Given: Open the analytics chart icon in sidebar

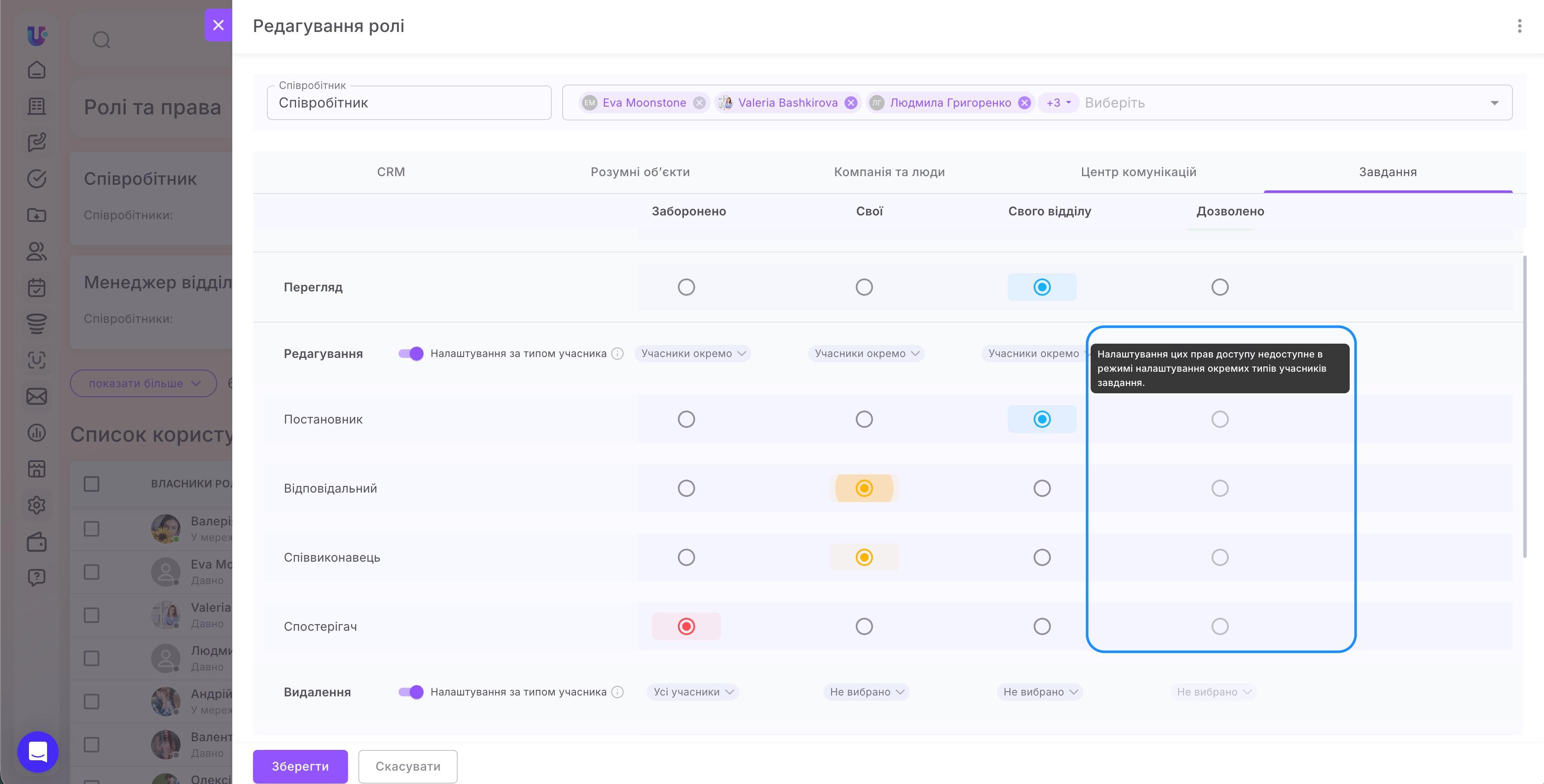Looking at the screenshot, I should pos(37,433).
